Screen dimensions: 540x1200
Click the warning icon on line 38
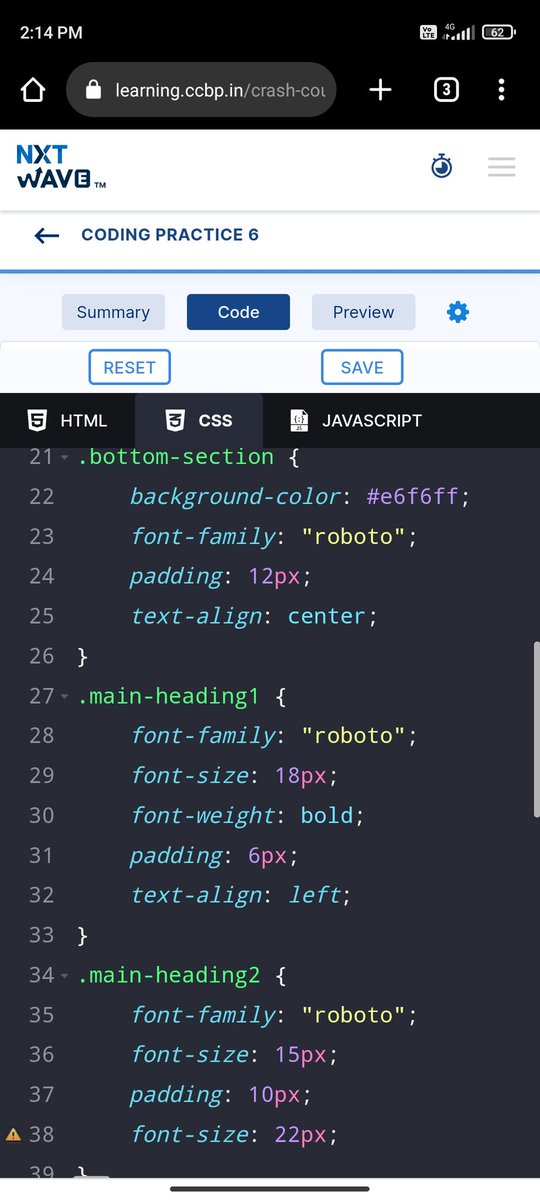[13, 1135]
